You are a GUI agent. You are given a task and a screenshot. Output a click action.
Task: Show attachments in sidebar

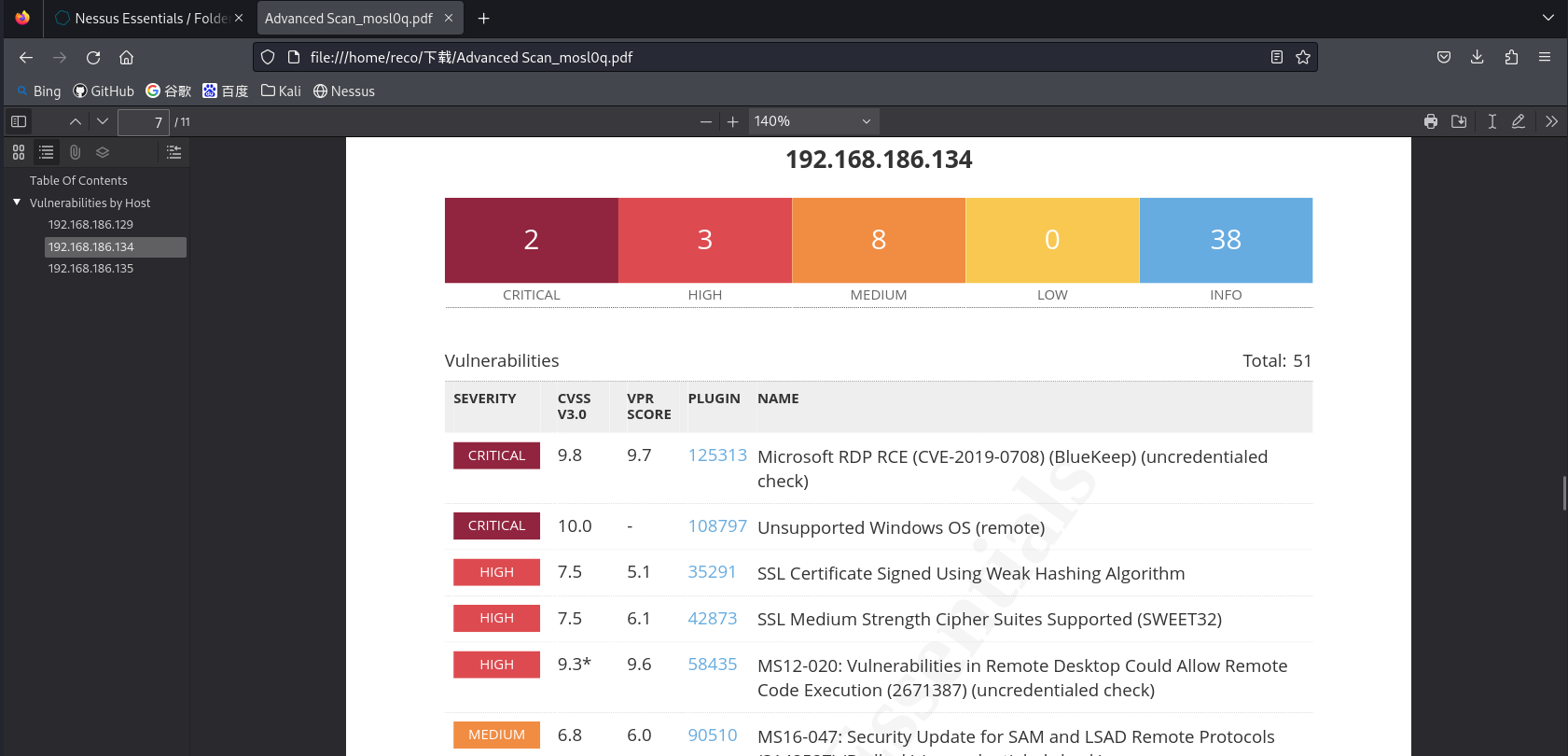coord(75,152)
